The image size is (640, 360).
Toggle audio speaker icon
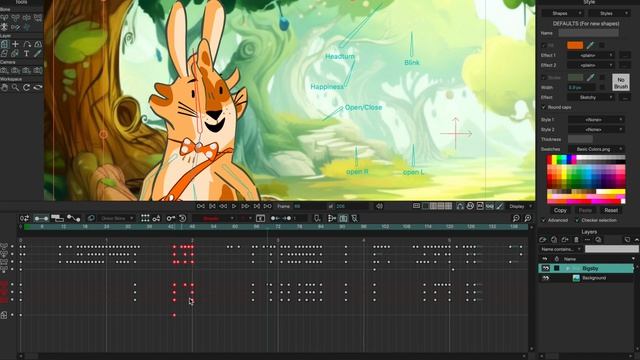(x=379, y=206)
